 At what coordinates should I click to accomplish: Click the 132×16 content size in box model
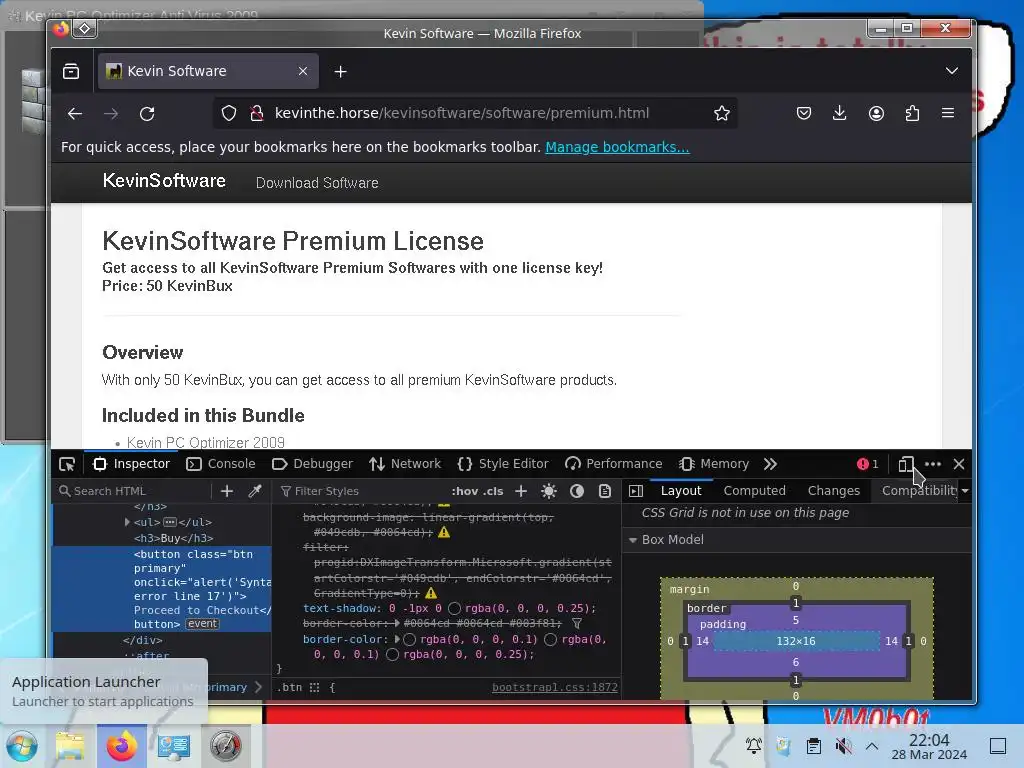(x=795, y=641)
